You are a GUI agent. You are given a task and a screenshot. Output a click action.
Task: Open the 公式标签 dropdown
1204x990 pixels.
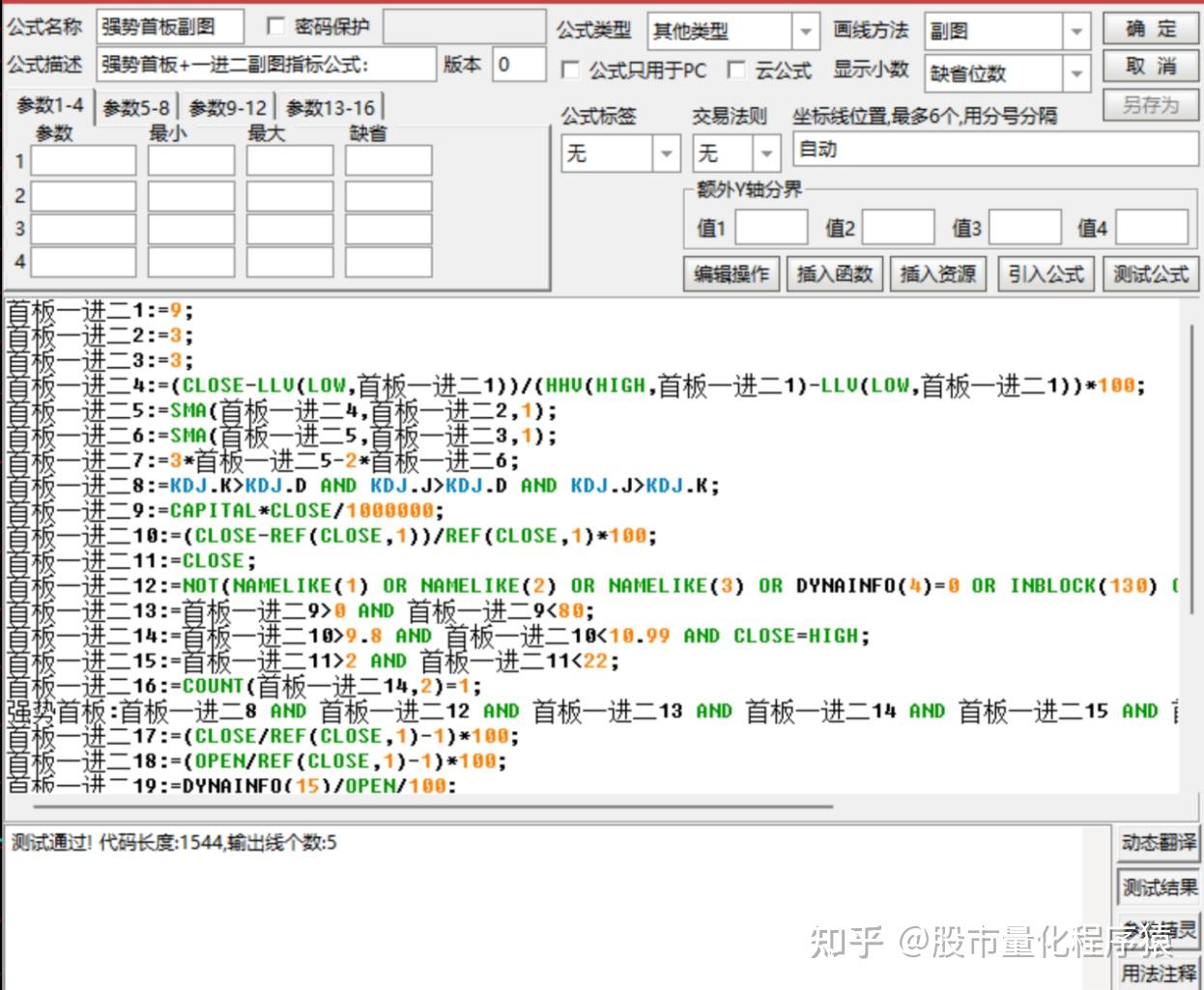(x=667, y=154)
